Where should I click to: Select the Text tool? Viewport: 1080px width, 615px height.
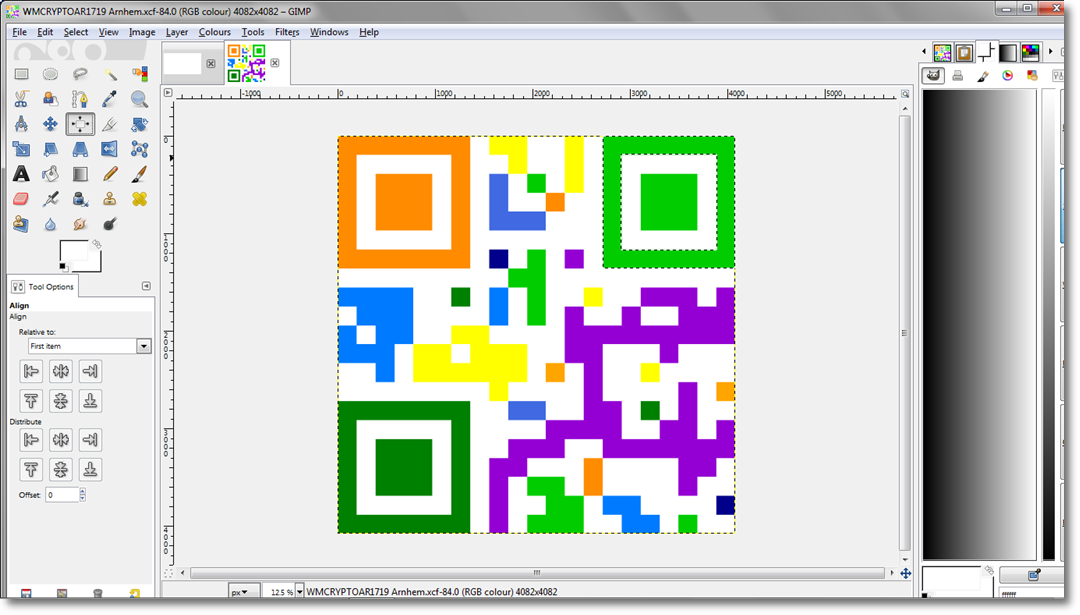click(21, 174)
